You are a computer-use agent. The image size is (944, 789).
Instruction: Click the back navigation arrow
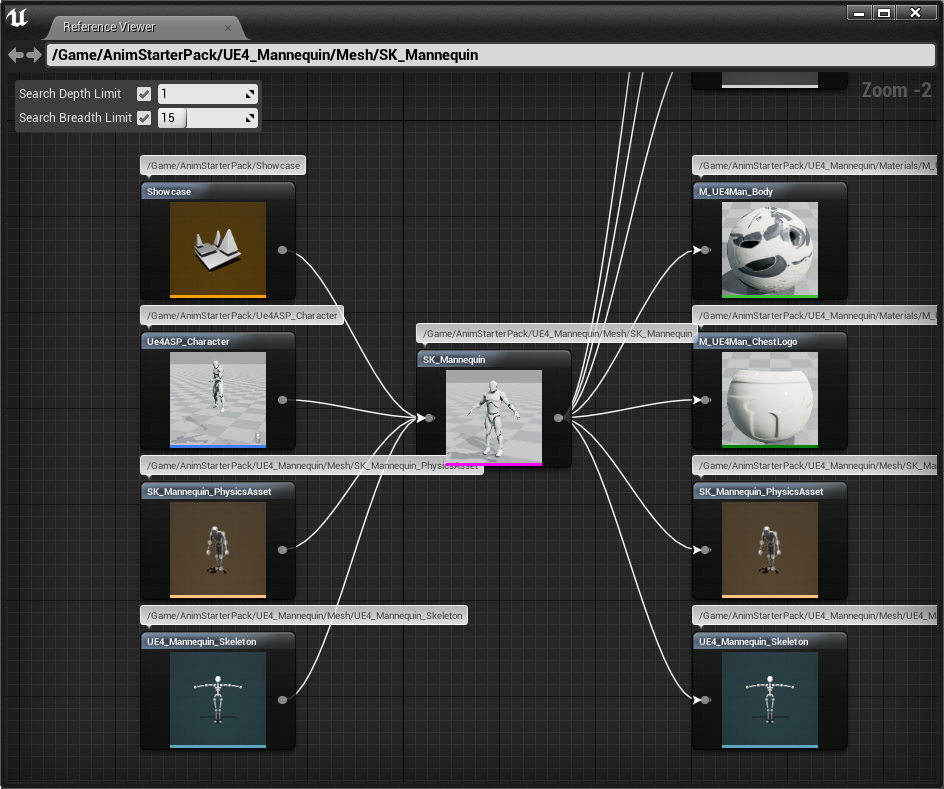click(16, 55)
